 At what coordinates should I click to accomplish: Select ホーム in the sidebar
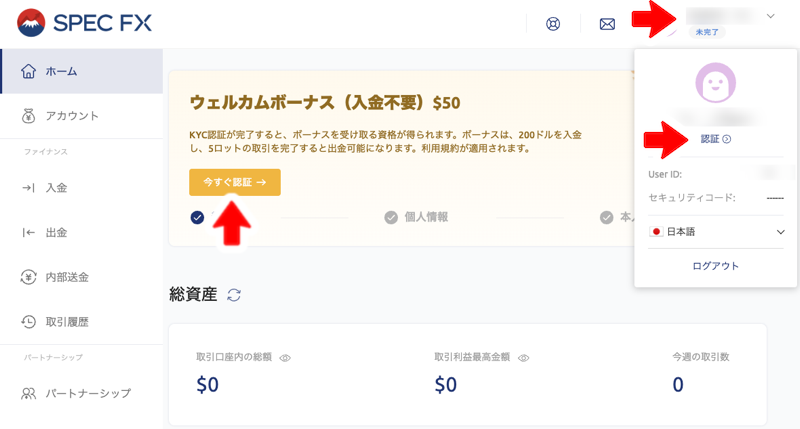pyautogui.click(x=62, y=71)
